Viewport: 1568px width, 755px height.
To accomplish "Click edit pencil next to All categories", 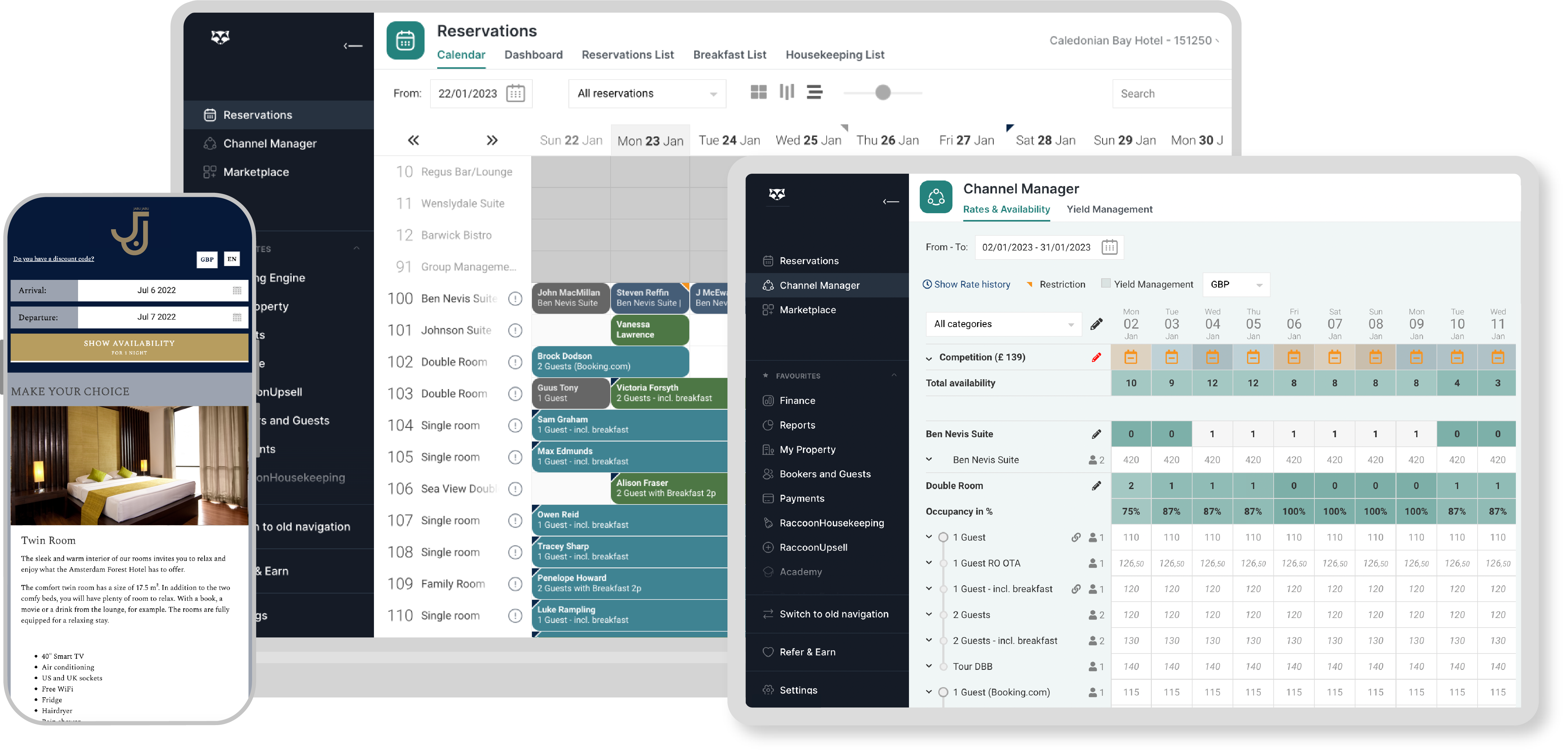I will click(x=1096, y=324).
